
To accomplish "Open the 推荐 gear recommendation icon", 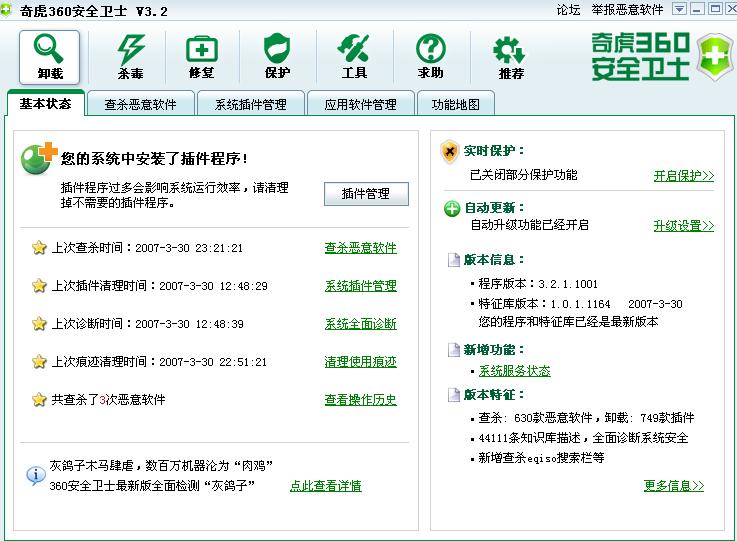I will (x=510, y=57).
